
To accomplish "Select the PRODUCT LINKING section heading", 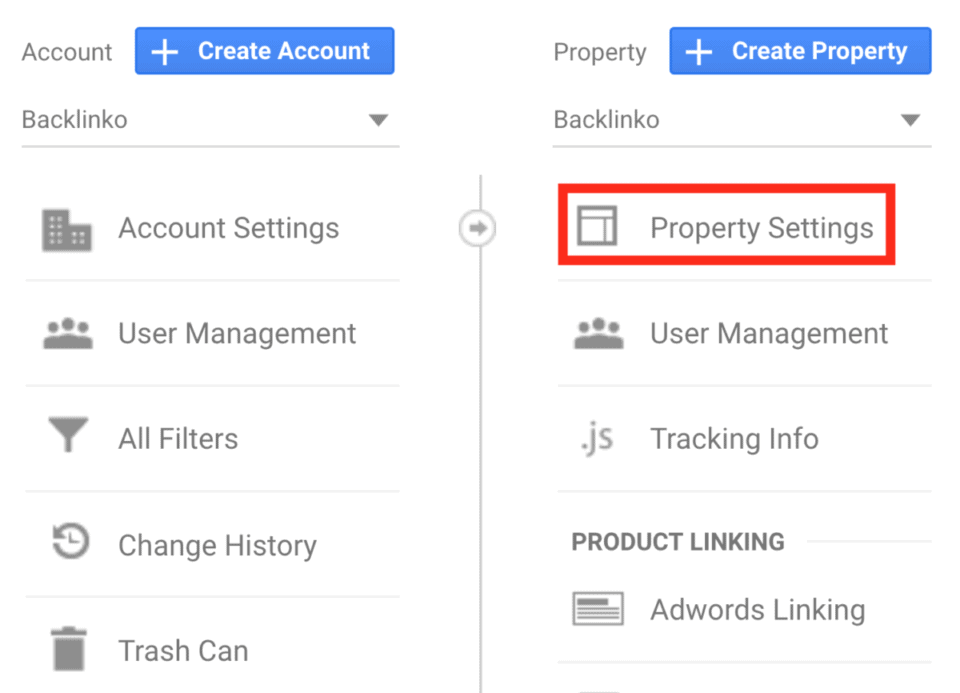I will tap(677, 542).
